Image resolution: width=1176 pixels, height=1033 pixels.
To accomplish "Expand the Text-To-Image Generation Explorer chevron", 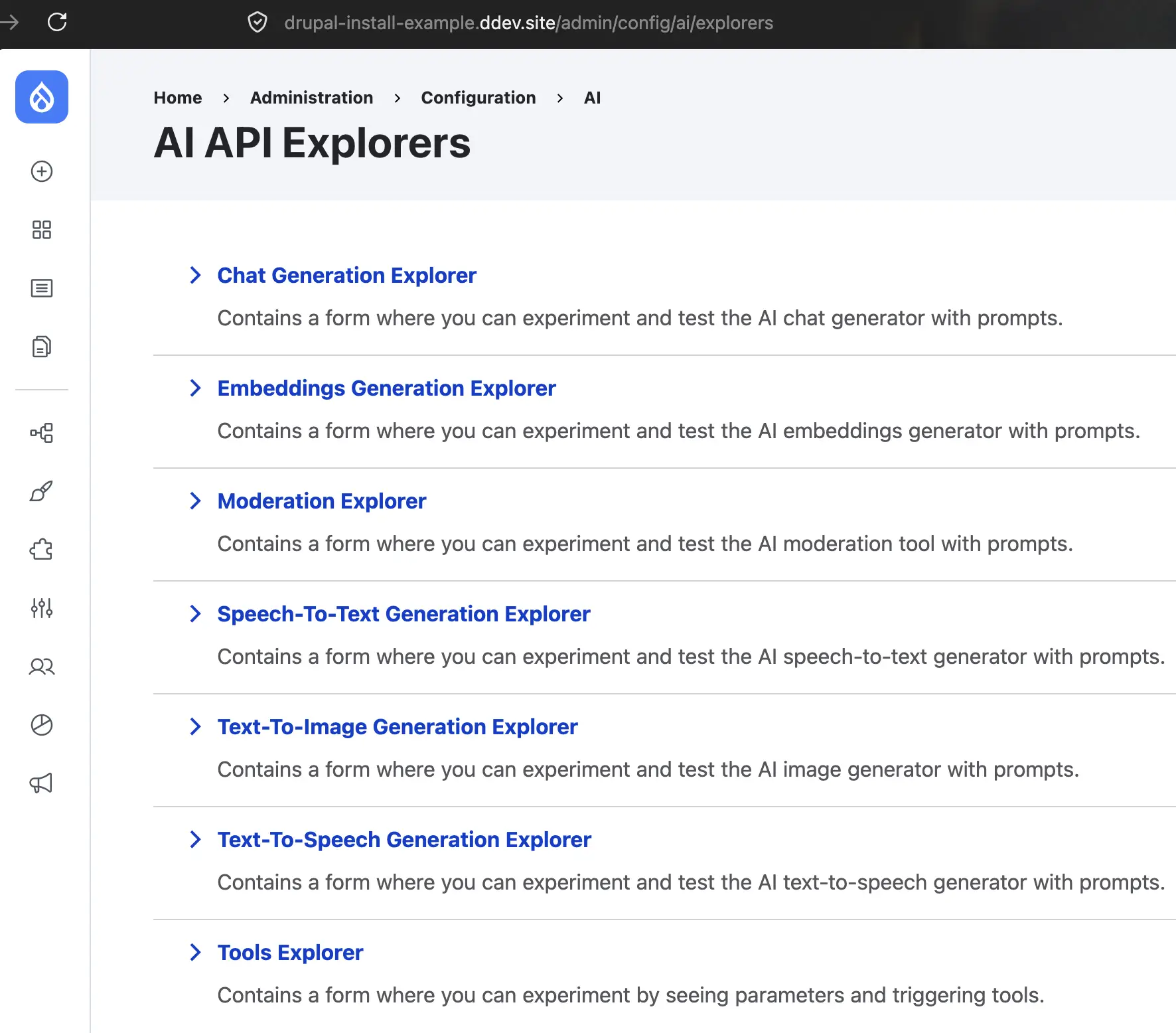I will click(x=195, y=726).
